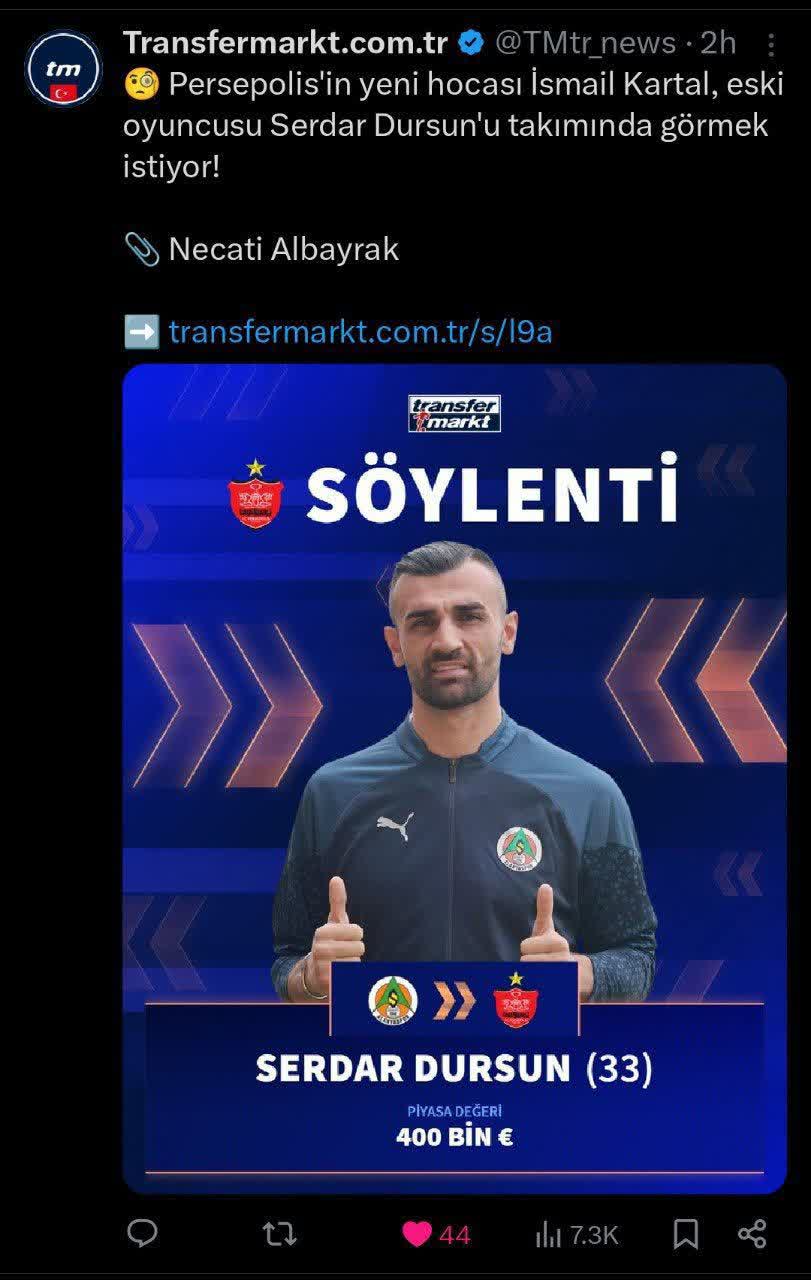Open the @TMtr_news handle
811x1280 pixels.
pyautogui.click(x=586, y=43)
